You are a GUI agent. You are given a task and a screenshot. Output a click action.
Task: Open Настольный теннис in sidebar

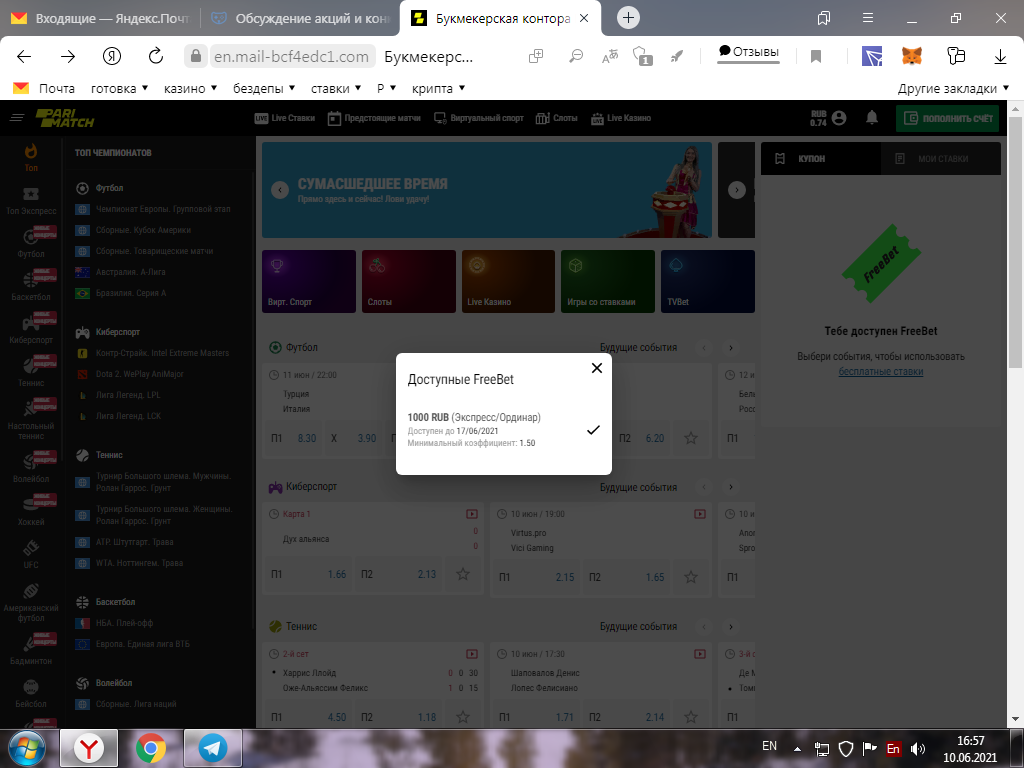pyautogui.click(x=31, y=419)
